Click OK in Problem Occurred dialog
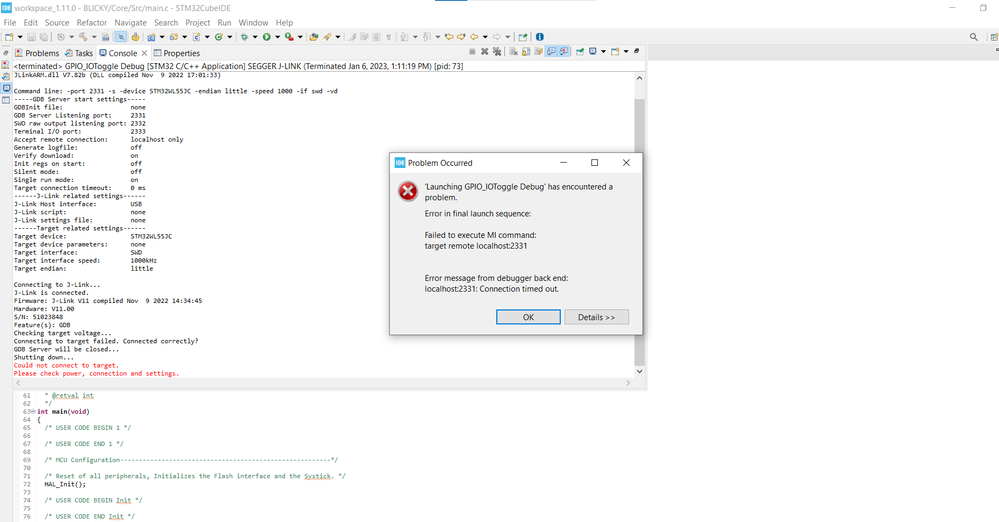 click(x=528, y=317)
